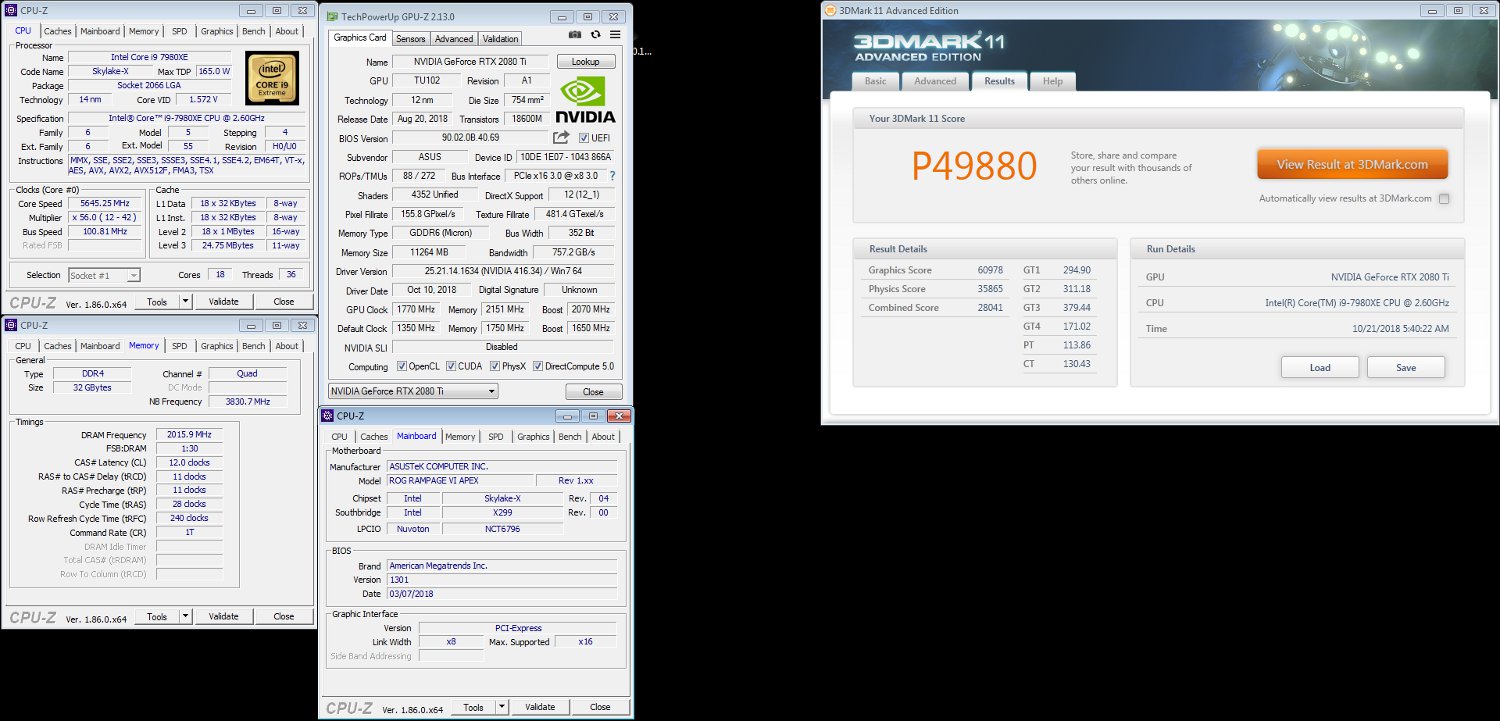The height and width of the screenshot is (721, 1500).
Task: Switch to the Basic tab in 3DMark 11
Action: [875, 81]
